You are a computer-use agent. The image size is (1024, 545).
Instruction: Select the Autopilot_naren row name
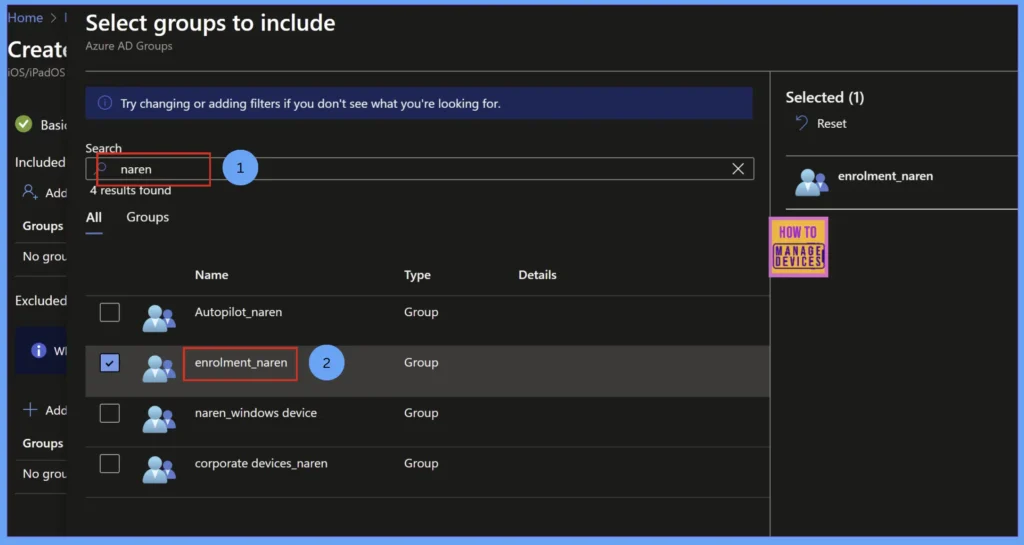pos(238,312)
